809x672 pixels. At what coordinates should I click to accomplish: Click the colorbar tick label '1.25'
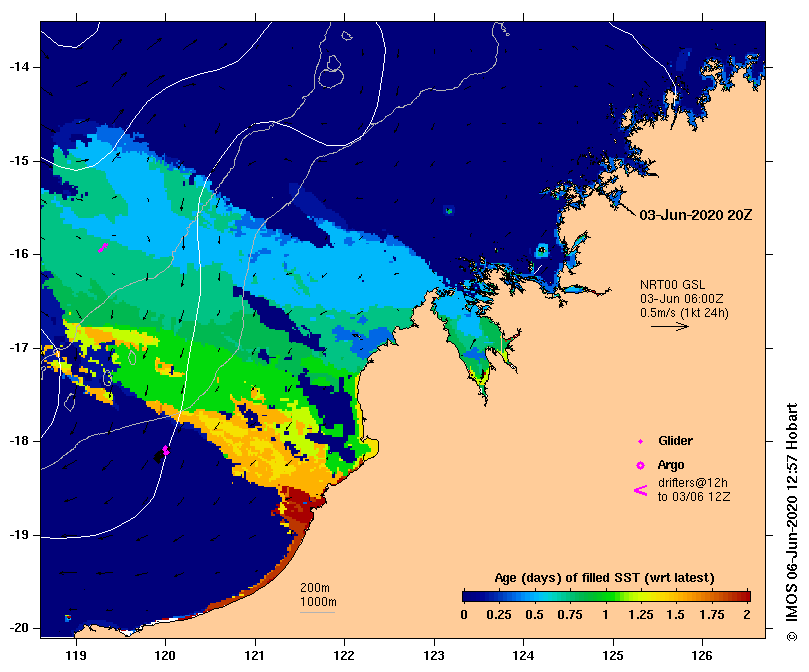(640, 615)
